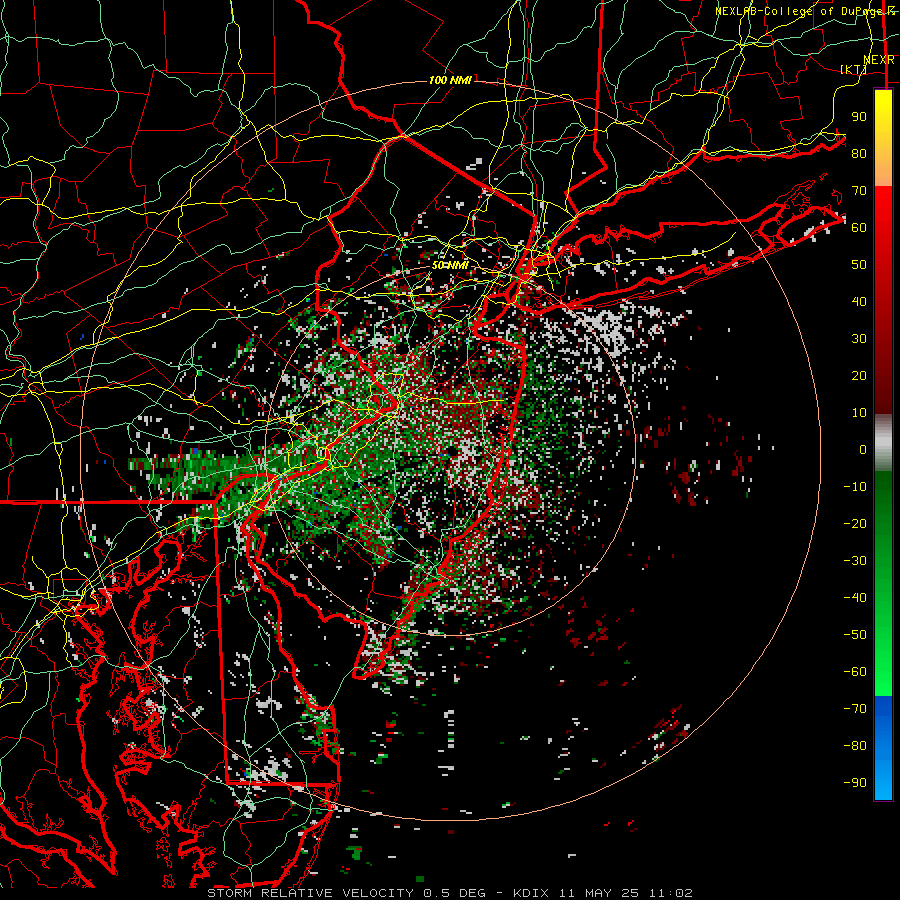Click the 40 value on the velocity scale
Viewport: 900px width, 900px height.
tap(859, 301)
